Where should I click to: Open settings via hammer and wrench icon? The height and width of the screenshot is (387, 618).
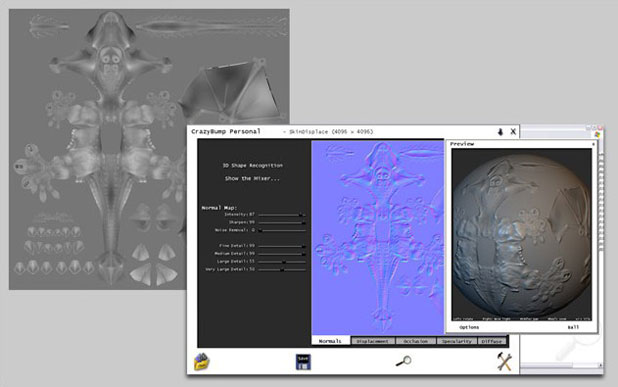(504, 361)
